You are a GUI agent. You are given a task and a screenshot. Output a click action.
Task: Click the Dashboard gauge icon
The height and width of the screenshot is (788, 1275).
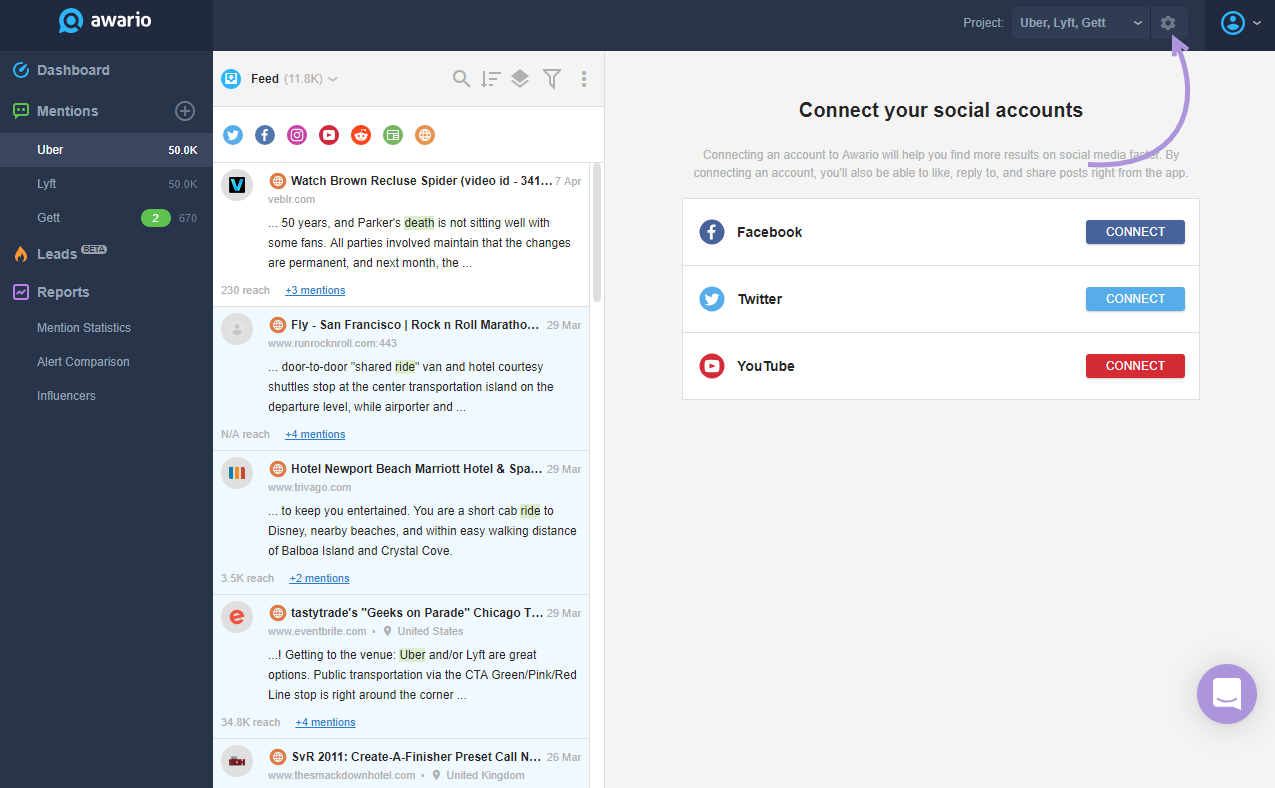[20, 70]
